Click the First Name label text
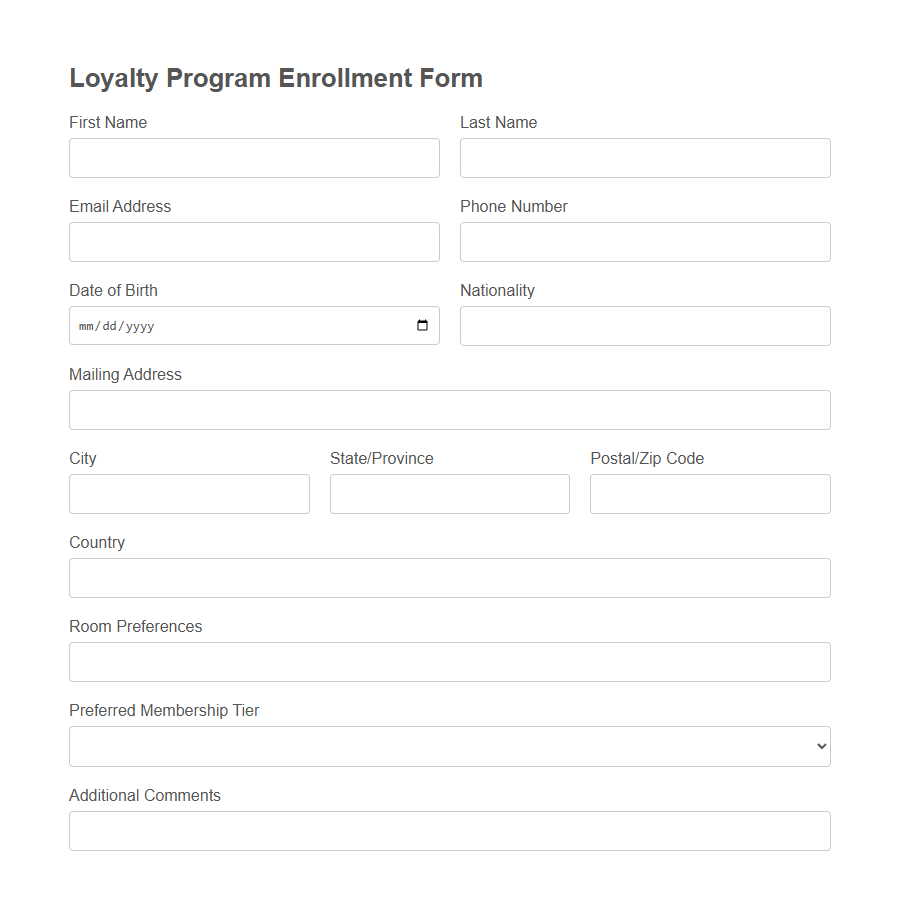900x915 pixels. [x=108, y=122]
